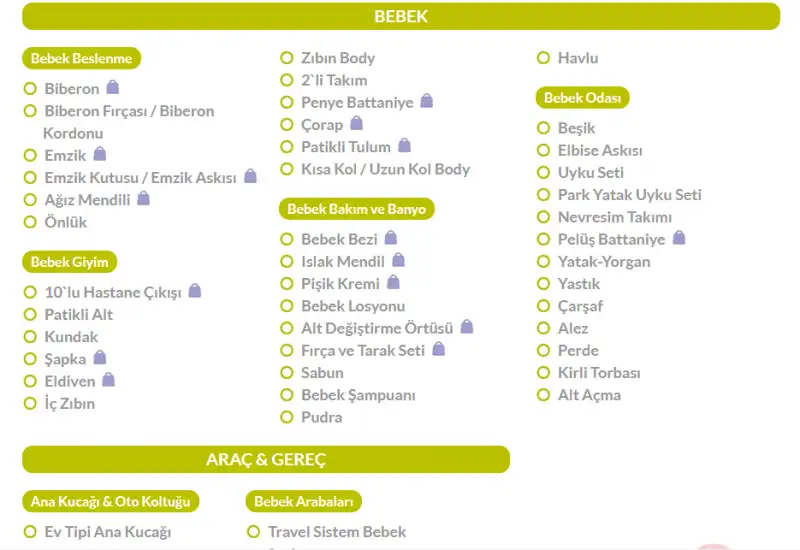Click the shopping bag icon next to Biberon
This screenshot has width=800, height=550.
[x=113, y=87]
